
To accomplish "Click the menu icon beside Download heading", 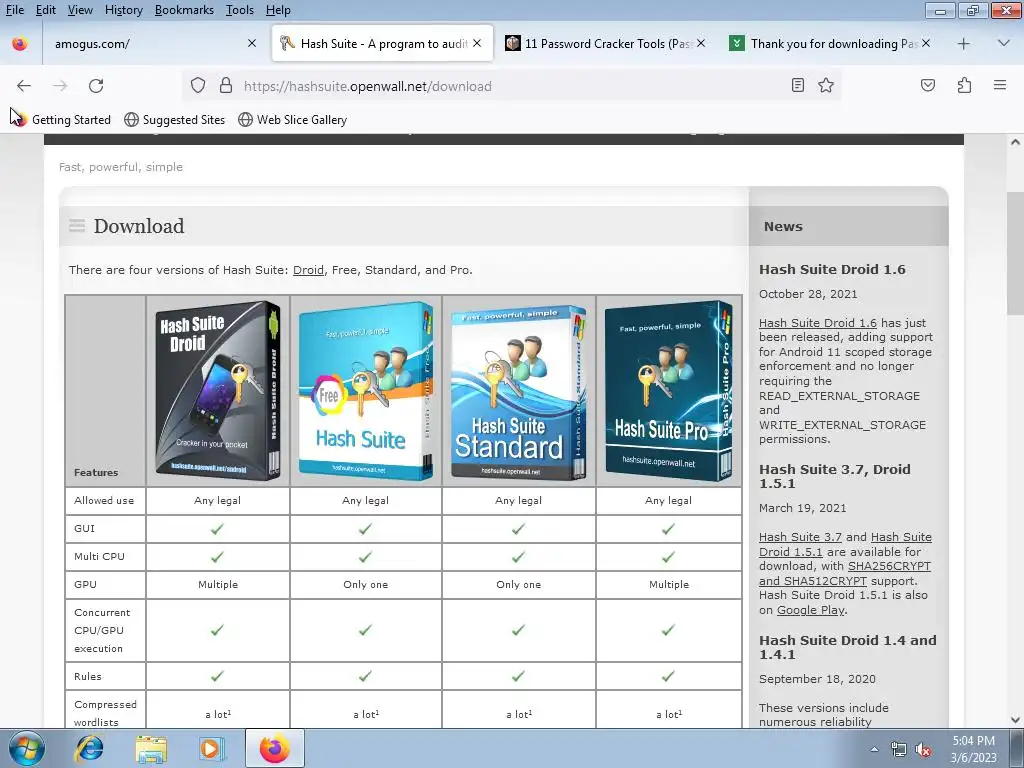I will (77, 226).
